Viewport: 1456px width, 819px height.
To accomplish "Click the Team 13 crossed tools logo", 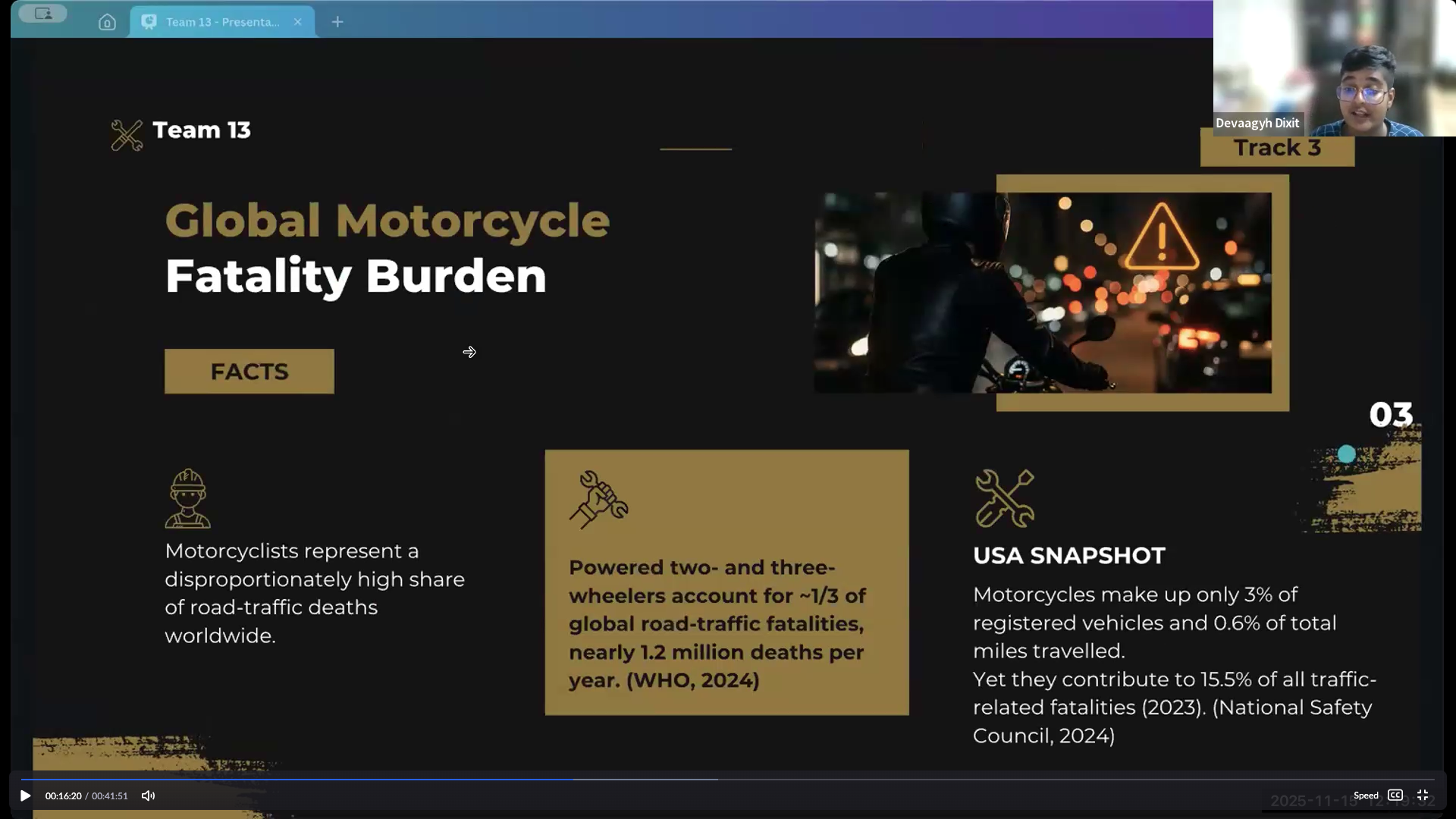I will coord(127,135).
